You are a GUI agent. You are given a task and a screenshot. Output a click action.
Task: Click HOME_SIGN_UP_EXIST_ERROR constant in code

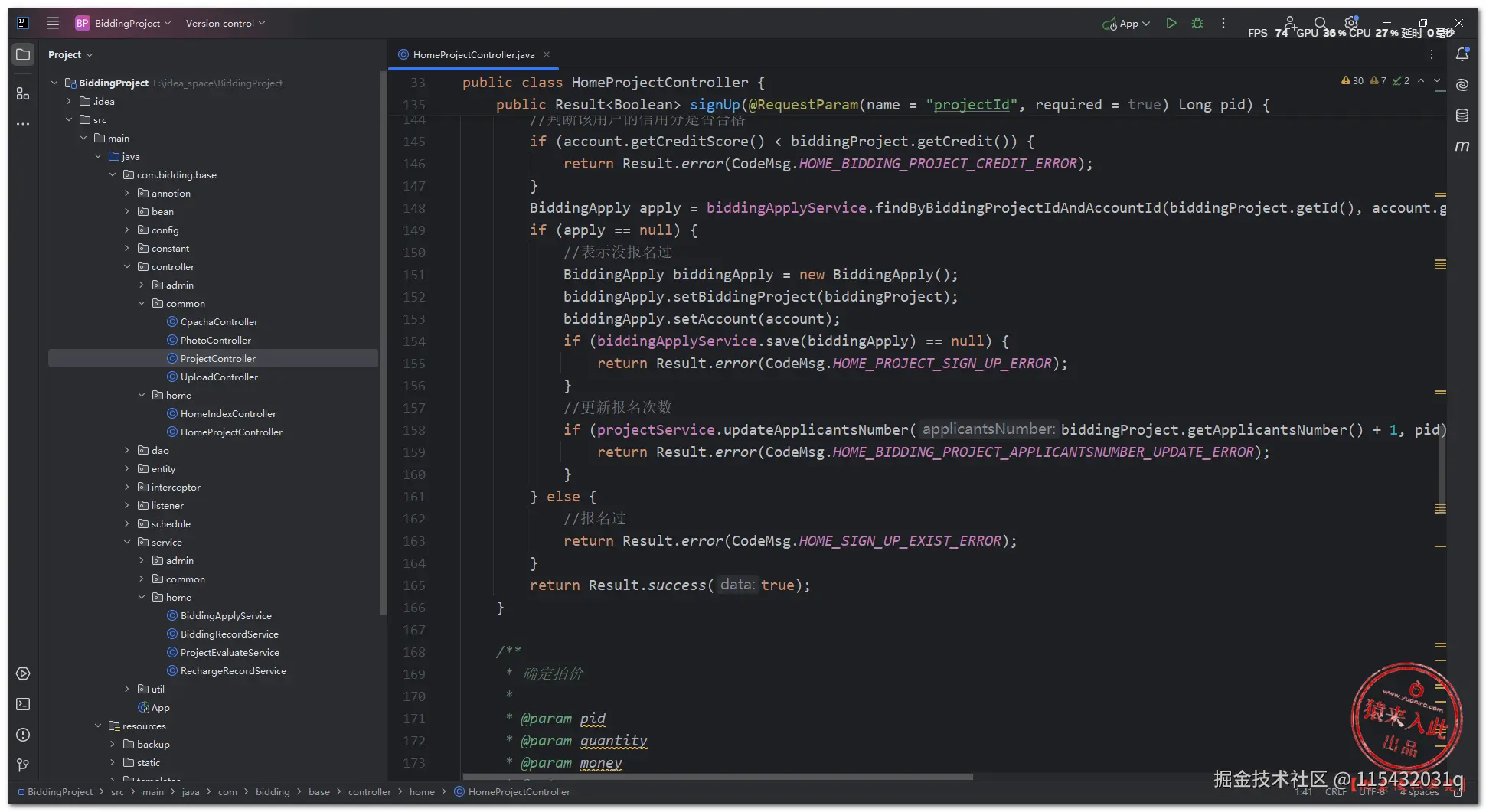click(x=900, y=540)
